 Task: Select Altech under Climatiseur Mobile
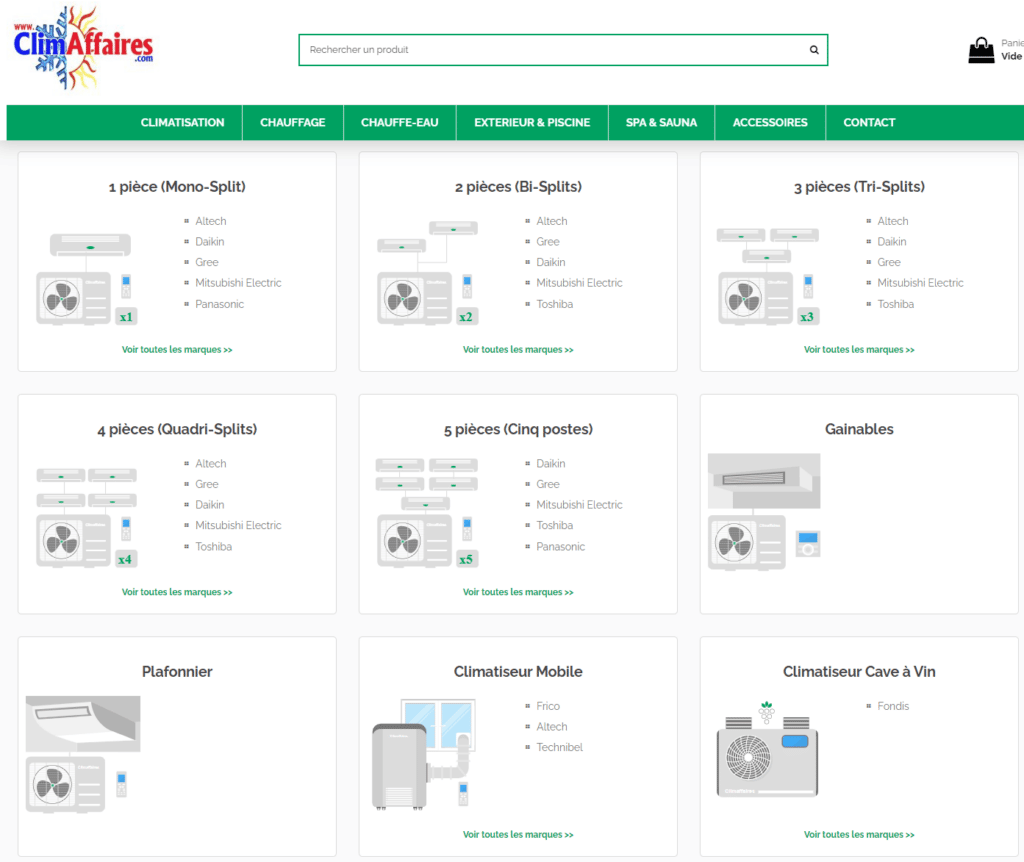point(552,727)
